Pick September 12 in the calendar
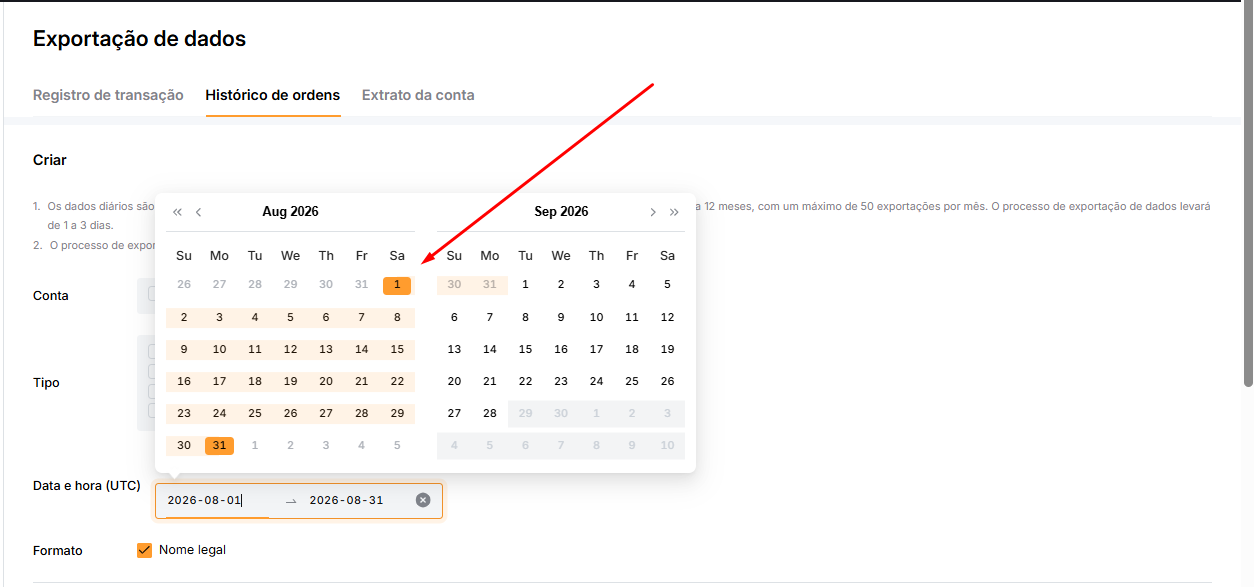1254x587 pixels. 667,318
